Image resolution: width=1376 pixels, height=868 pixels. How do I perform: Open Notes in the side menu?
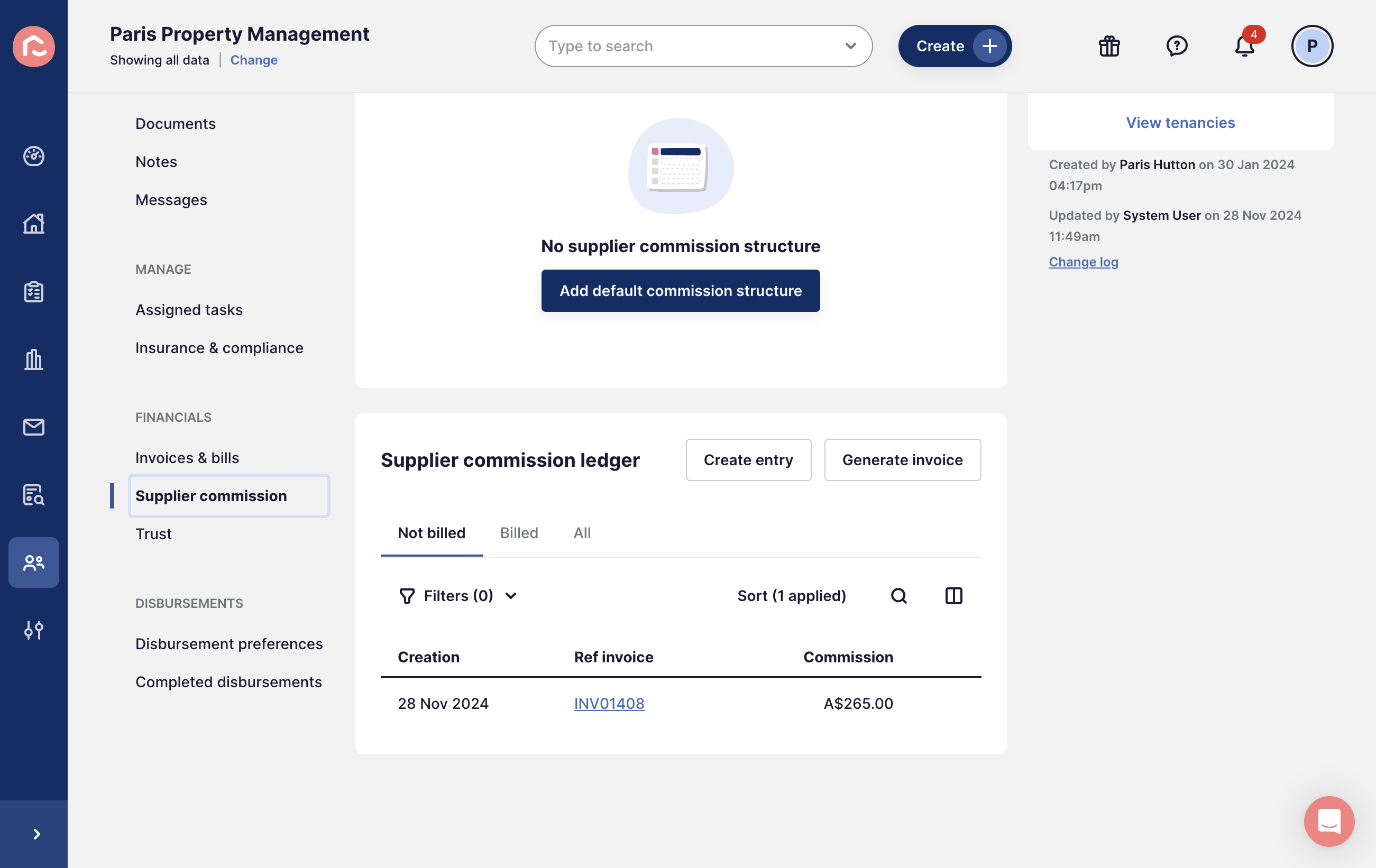coord(156,162)
